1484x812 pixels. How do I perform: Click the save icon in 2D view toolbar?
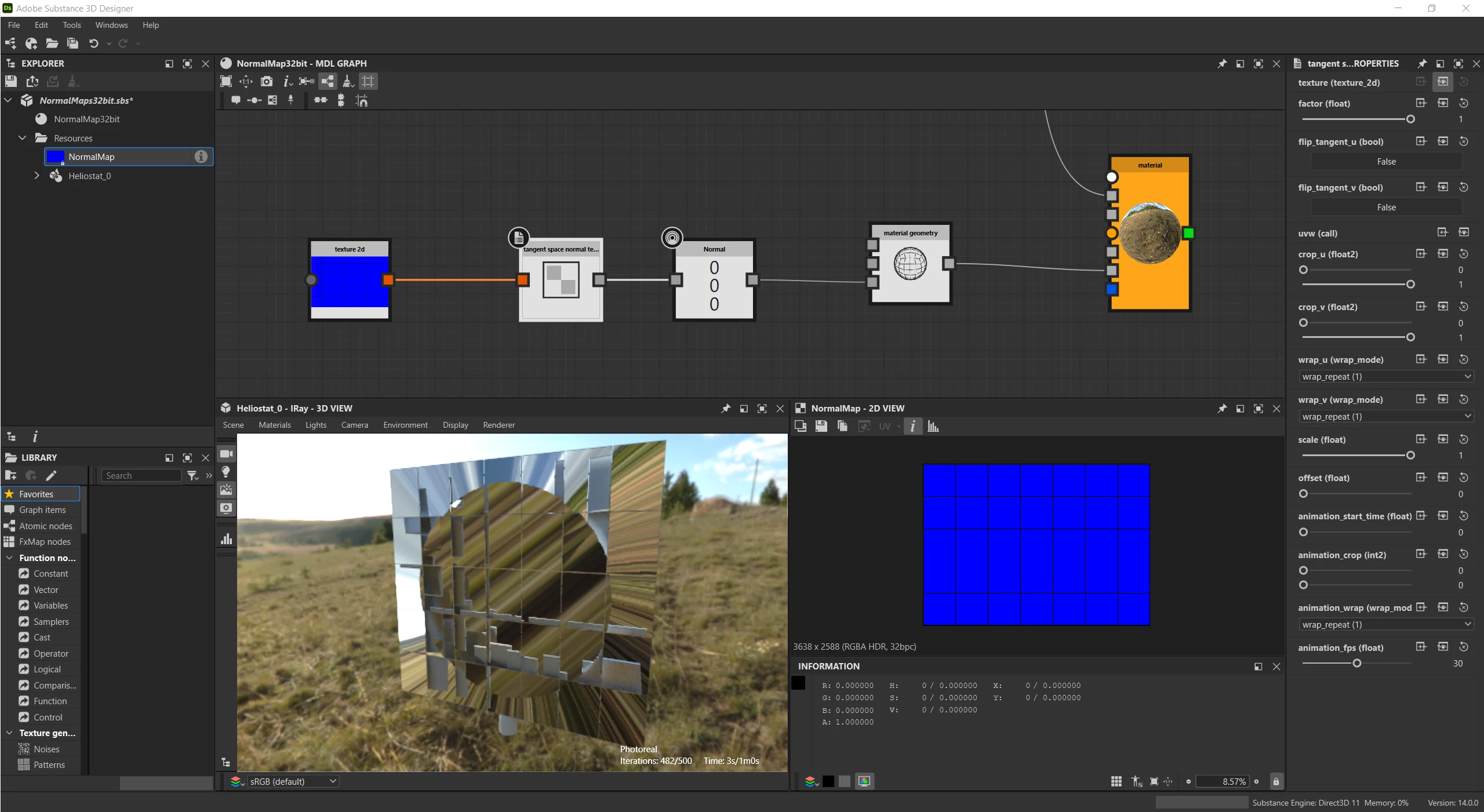[x=821, y=427]
